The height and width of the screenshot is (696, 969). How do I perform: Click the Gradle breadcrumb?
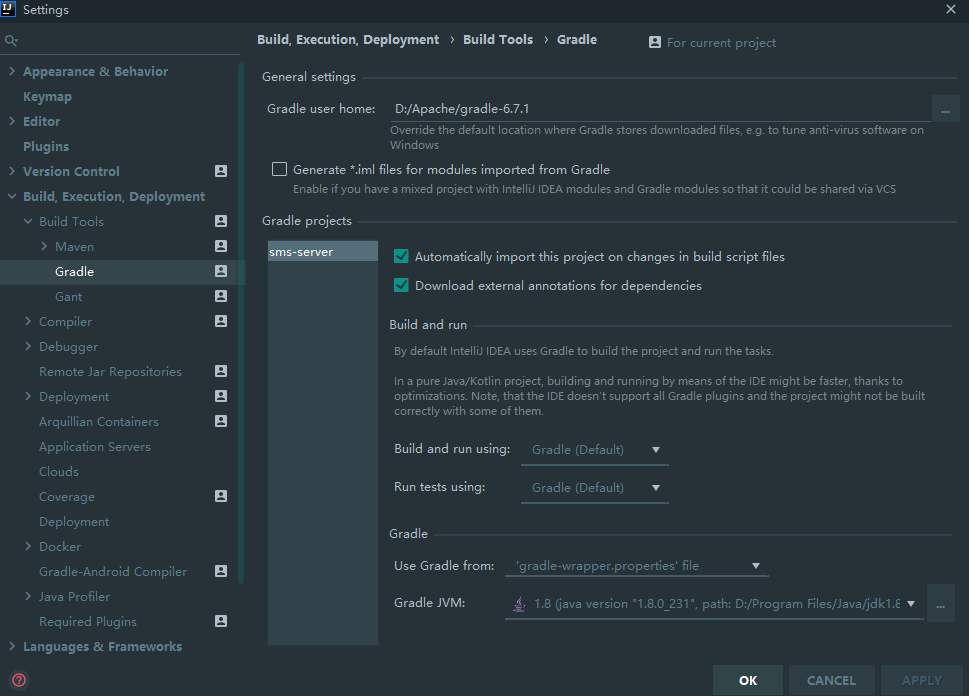pyautogui.click(x=577, y=40)
